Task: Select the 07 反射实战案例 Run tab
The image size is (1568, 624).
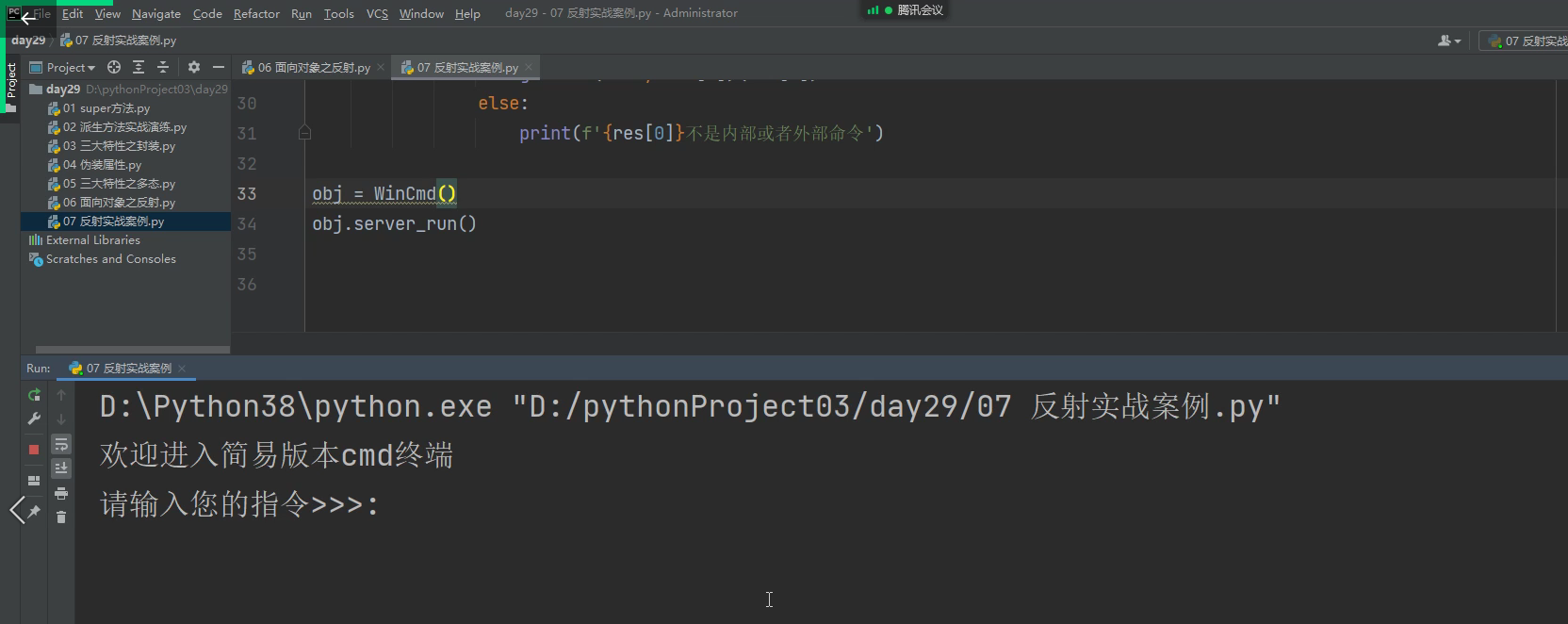Action: 128,368
